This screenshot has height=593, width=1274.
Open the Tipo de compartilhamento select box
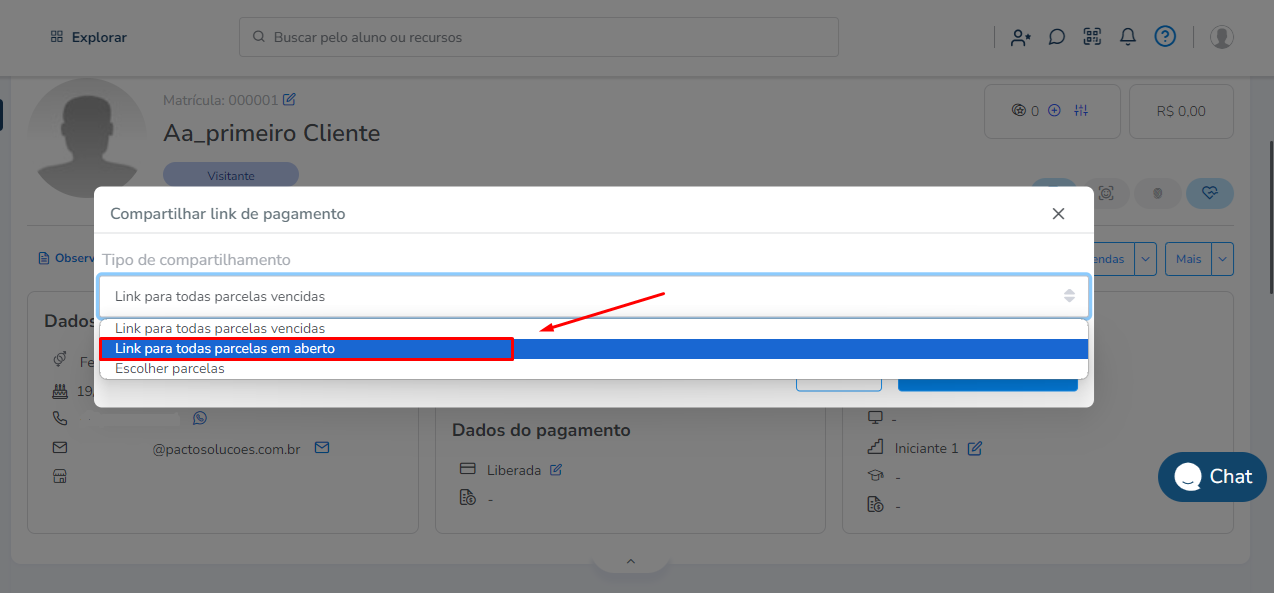593,296
